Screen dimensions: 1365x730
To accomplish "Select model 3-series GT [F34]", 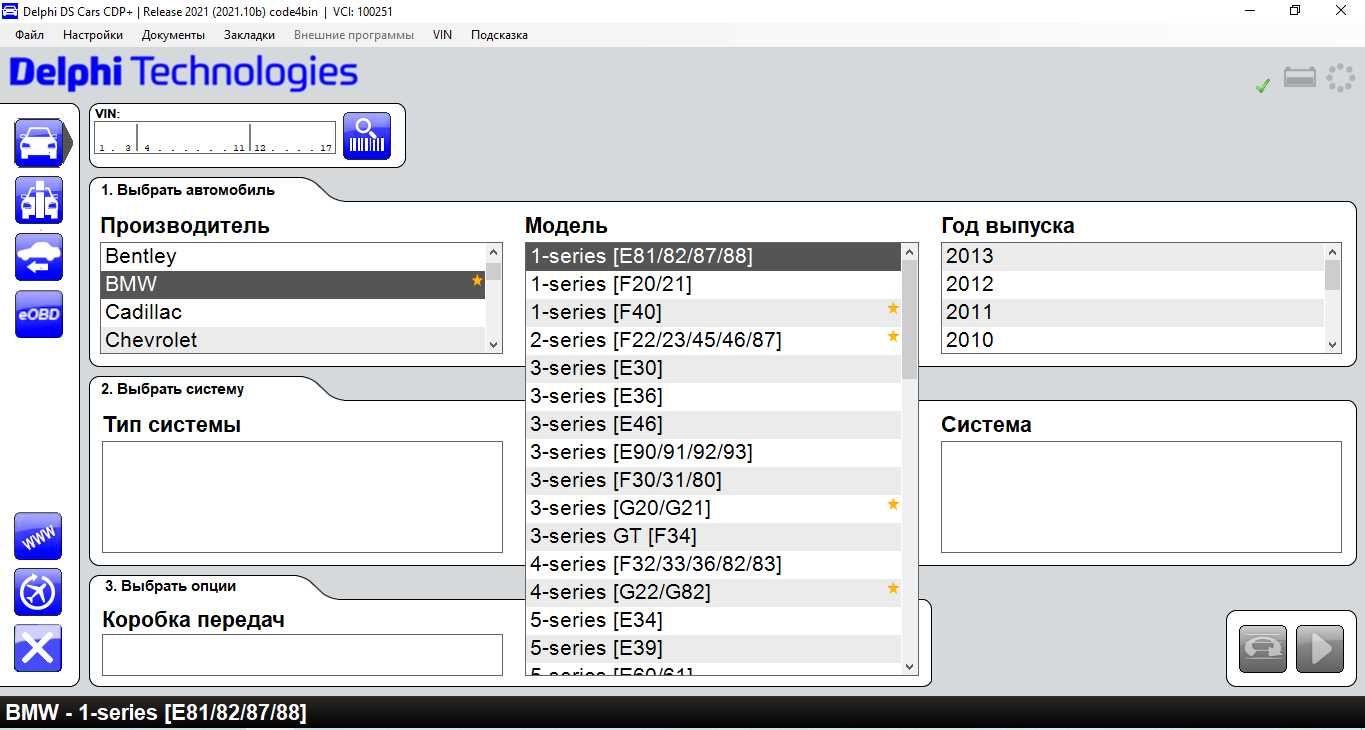I will click(713, 536).
